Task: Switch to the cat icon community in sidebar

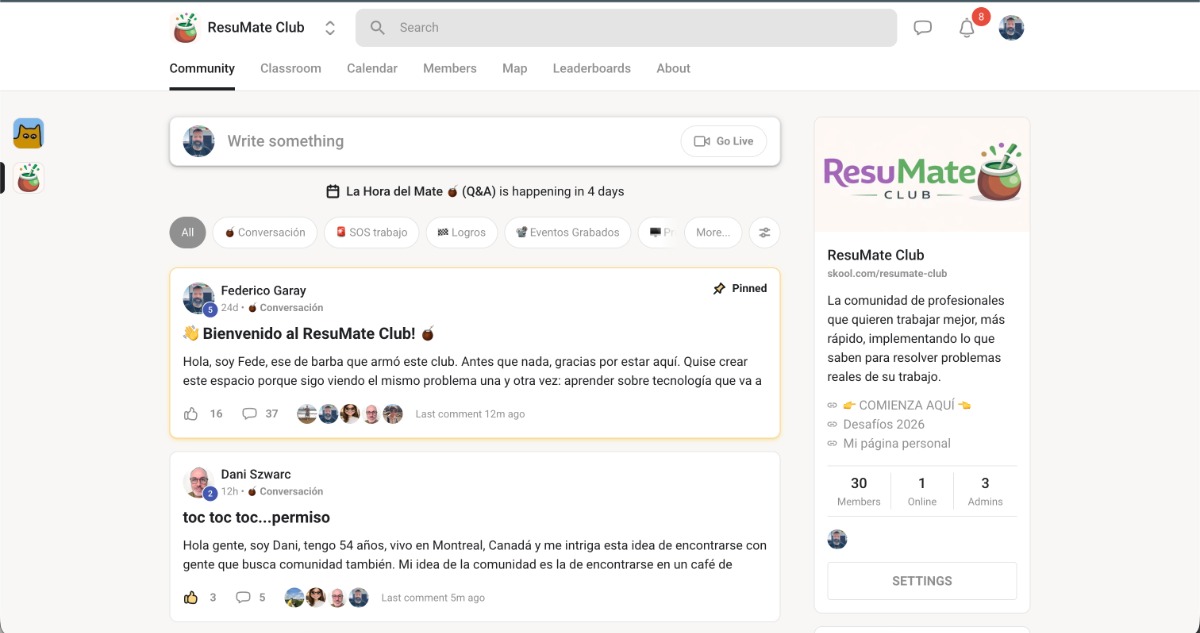Action: pyautogui.click(x=28, y=133)
